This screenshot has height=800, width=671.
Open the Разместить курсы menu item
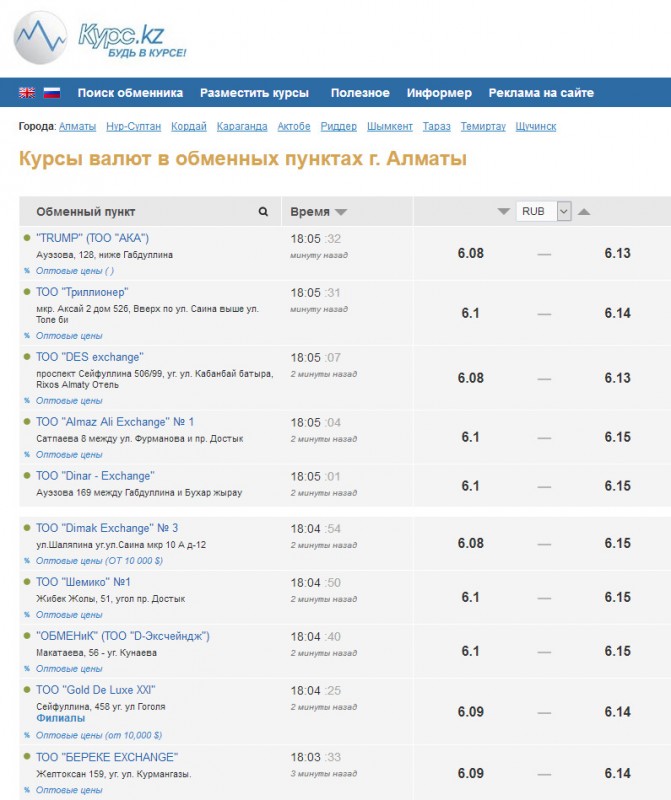point(254,93)
